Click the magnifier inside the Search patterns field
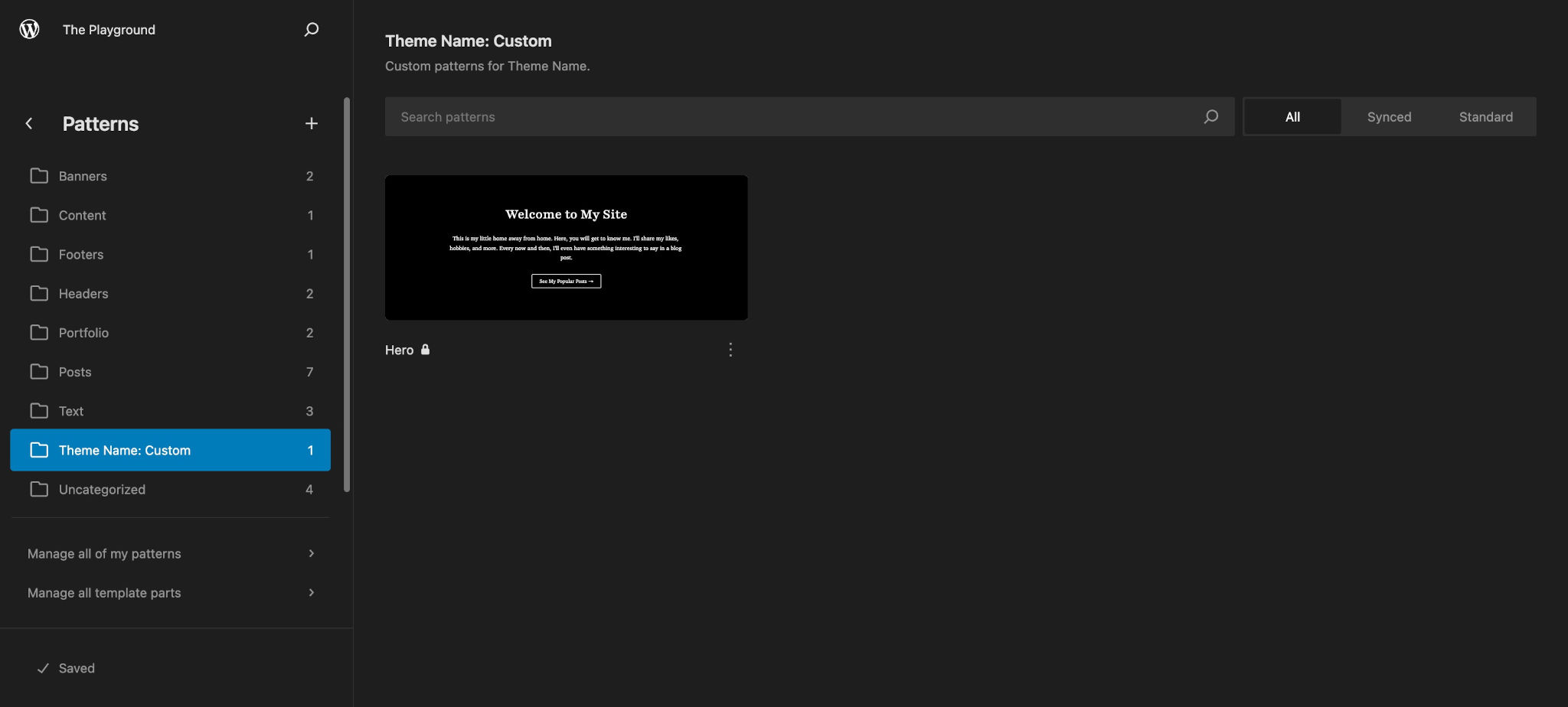The height and width of the screenshot is (707, 1568). tap(1210, 116)
